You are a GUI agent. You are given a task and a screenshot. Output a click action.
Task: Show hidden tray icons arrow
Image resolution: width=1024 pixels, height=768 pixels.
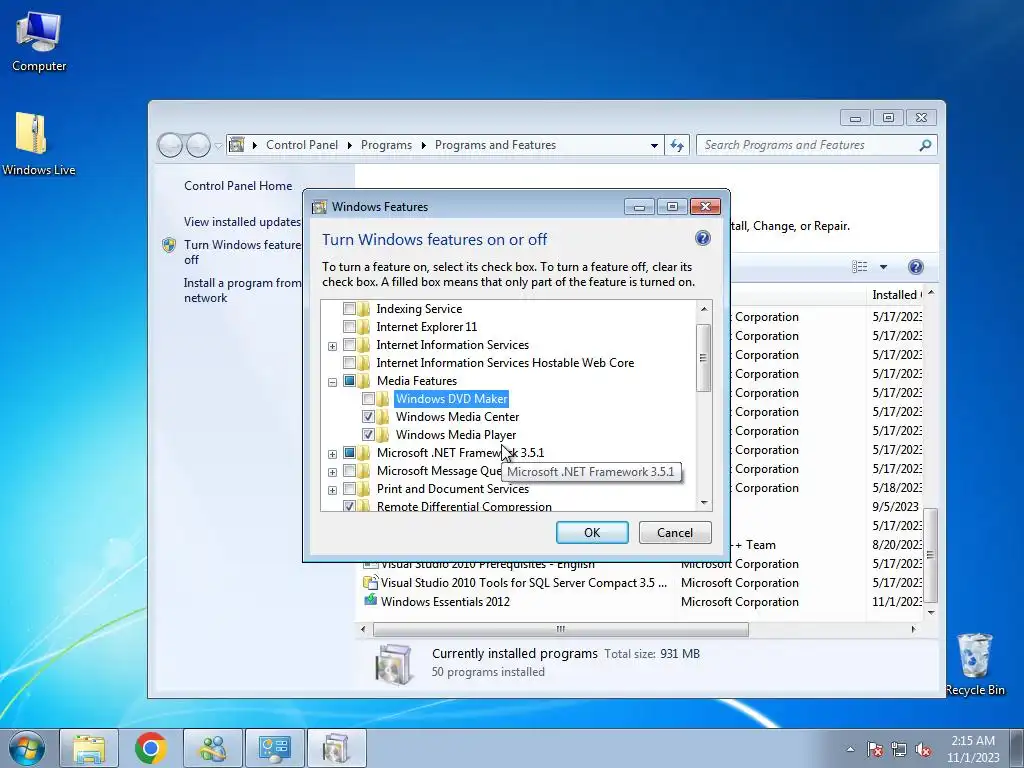click(x=850, y=750)
